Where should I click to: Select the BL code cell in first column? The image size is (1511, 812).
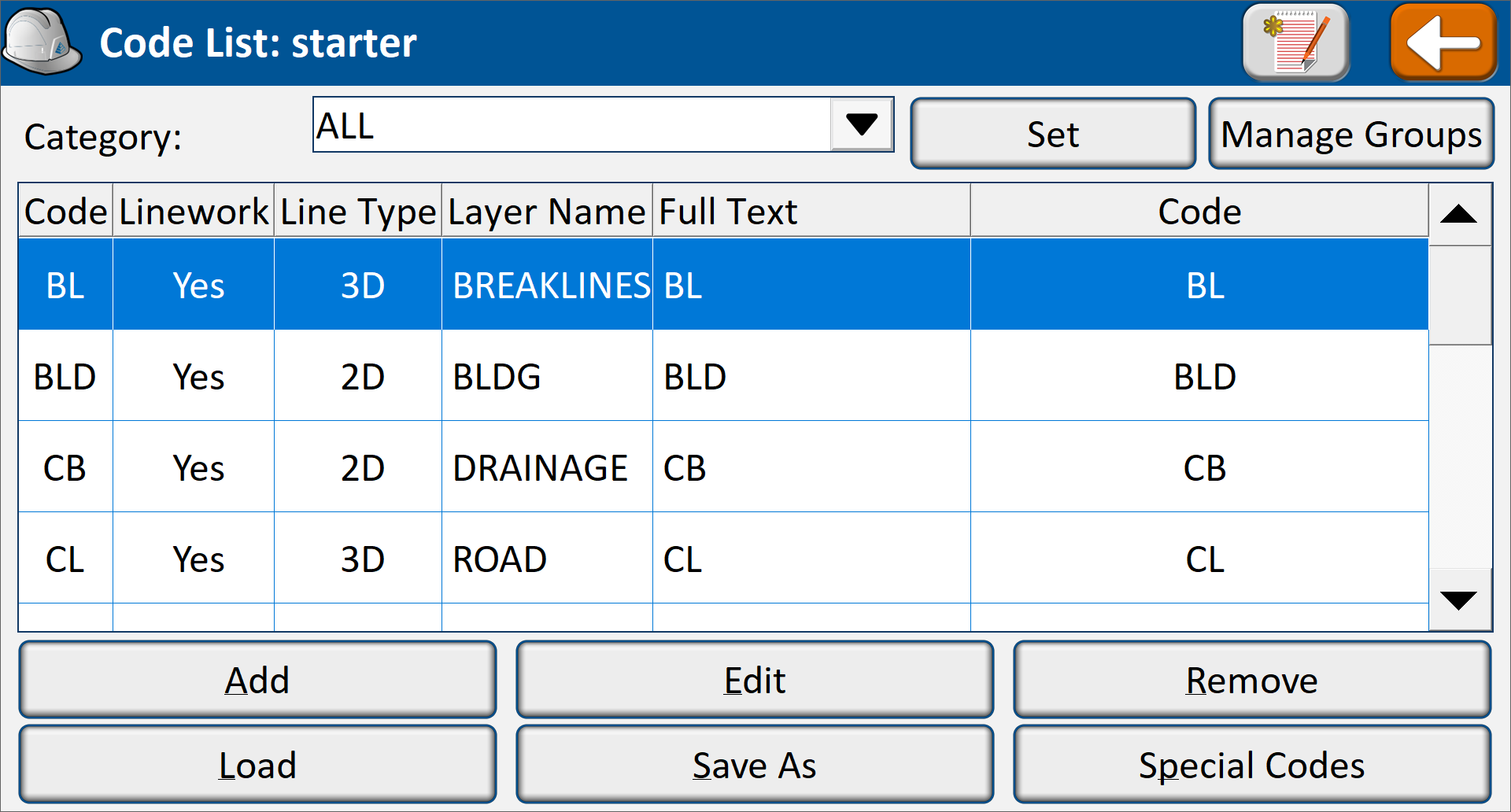pyautogui.click(x=65, y=285)
